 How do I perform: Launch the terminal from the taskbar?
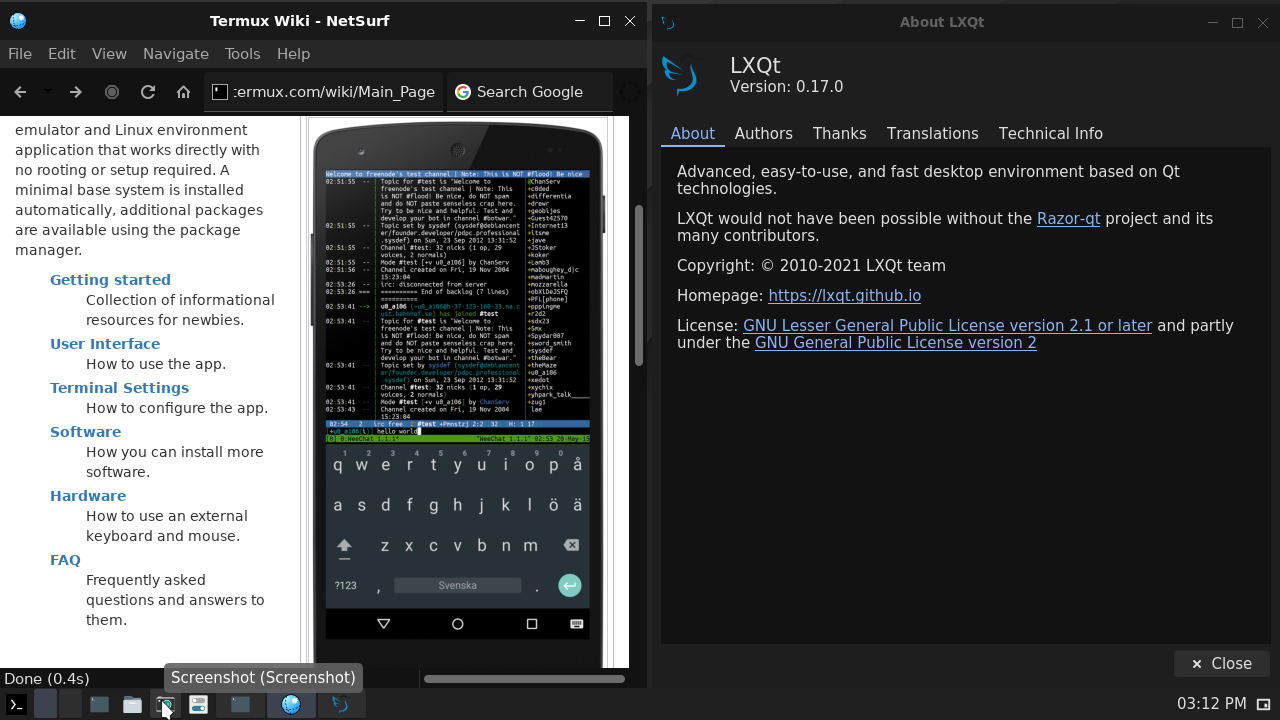[x=15, y=704]
